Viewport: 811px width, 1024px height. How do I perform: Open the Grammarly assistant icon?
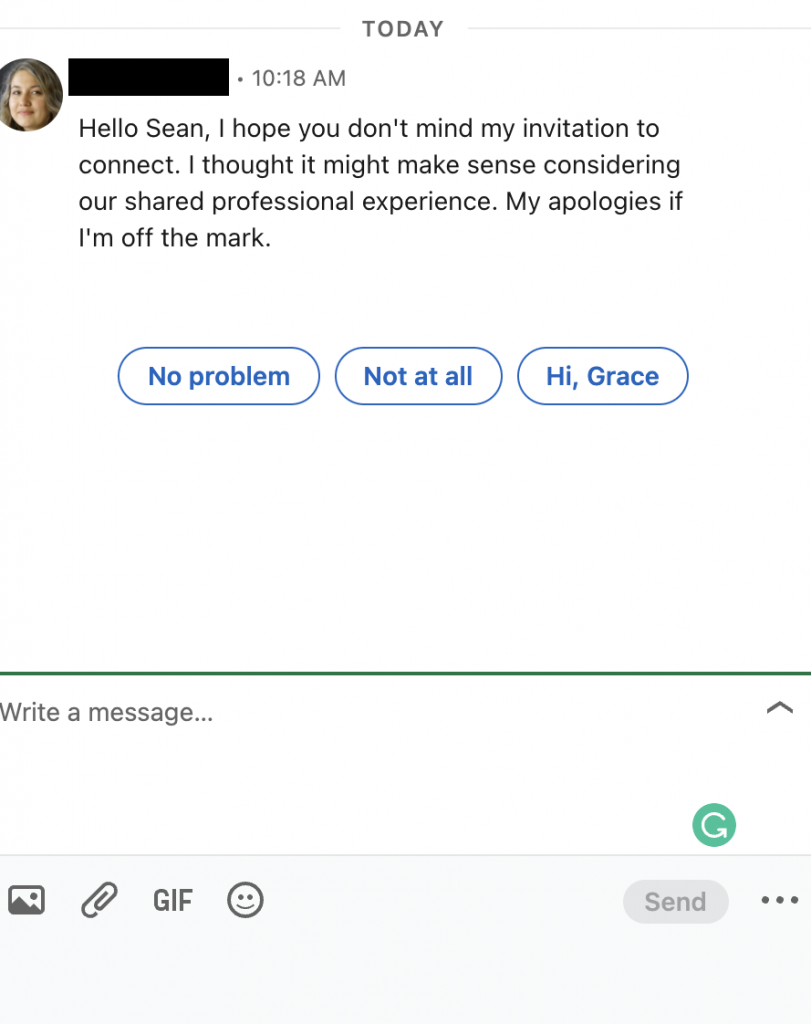(714, 825)
